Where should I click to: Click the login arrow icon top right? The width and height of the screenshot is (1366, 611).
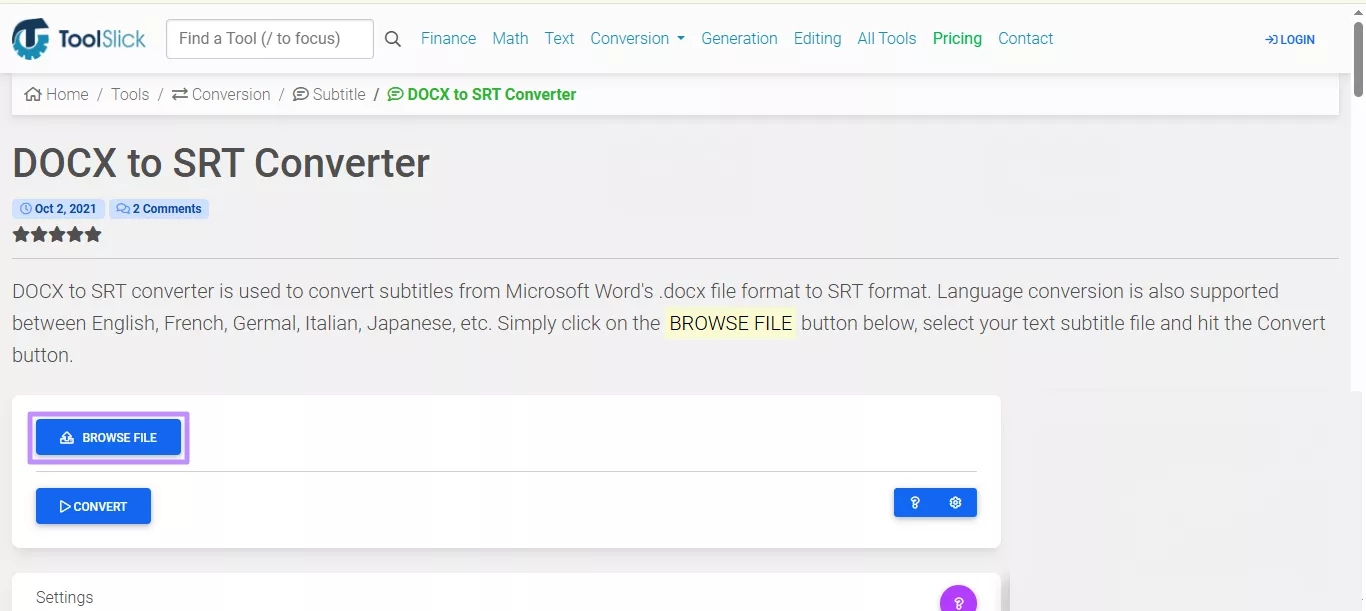(x=1270, y=39)
